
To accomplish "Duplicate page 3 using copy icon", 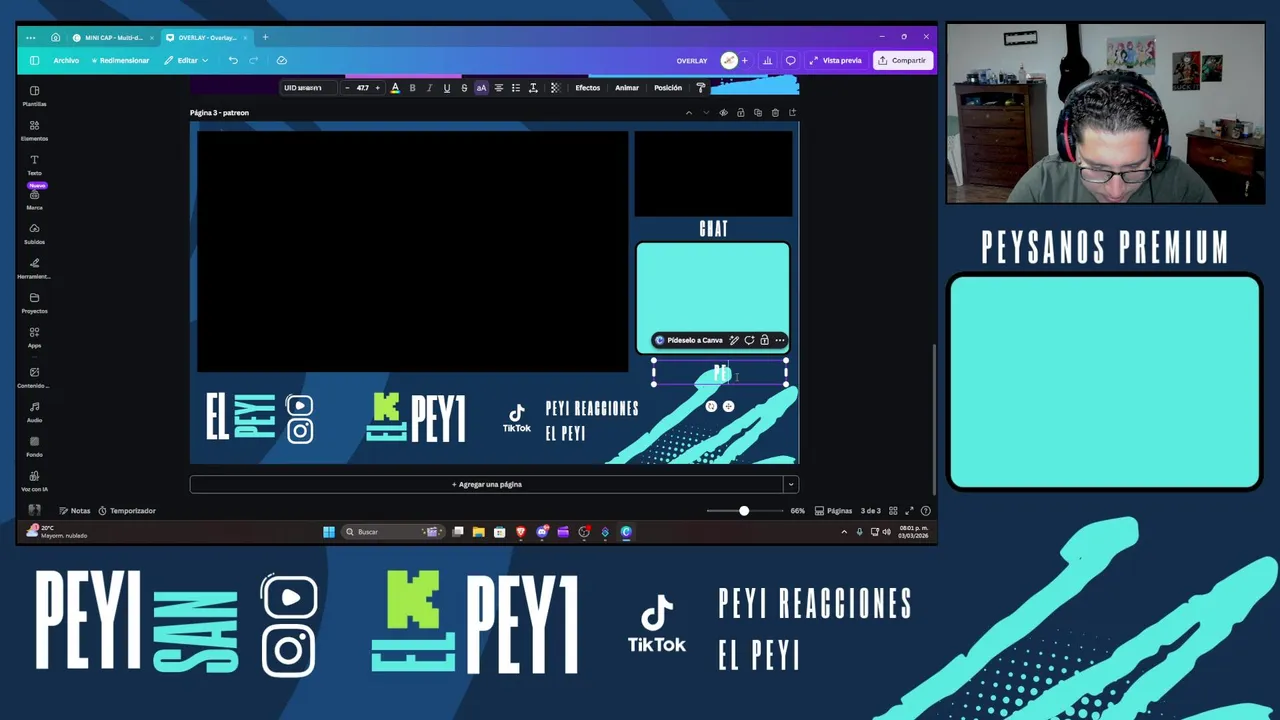I will 758,113.
